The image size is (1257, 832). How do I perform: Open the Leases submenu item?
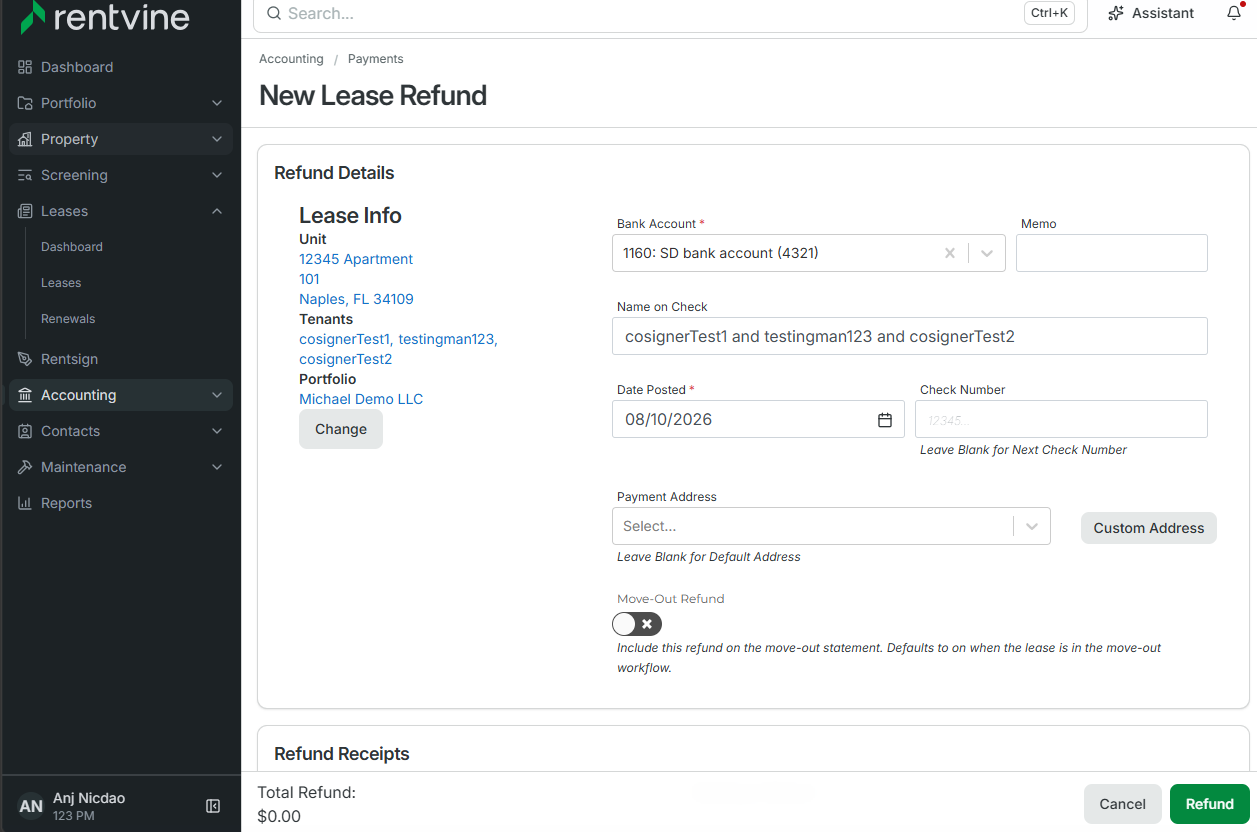61,283
